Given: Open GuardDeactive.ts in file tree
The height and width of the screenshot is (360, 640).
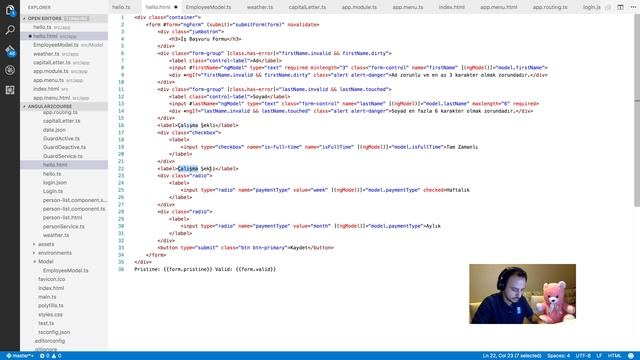Looking at the screenshot, I should click(x=64, y=147).
